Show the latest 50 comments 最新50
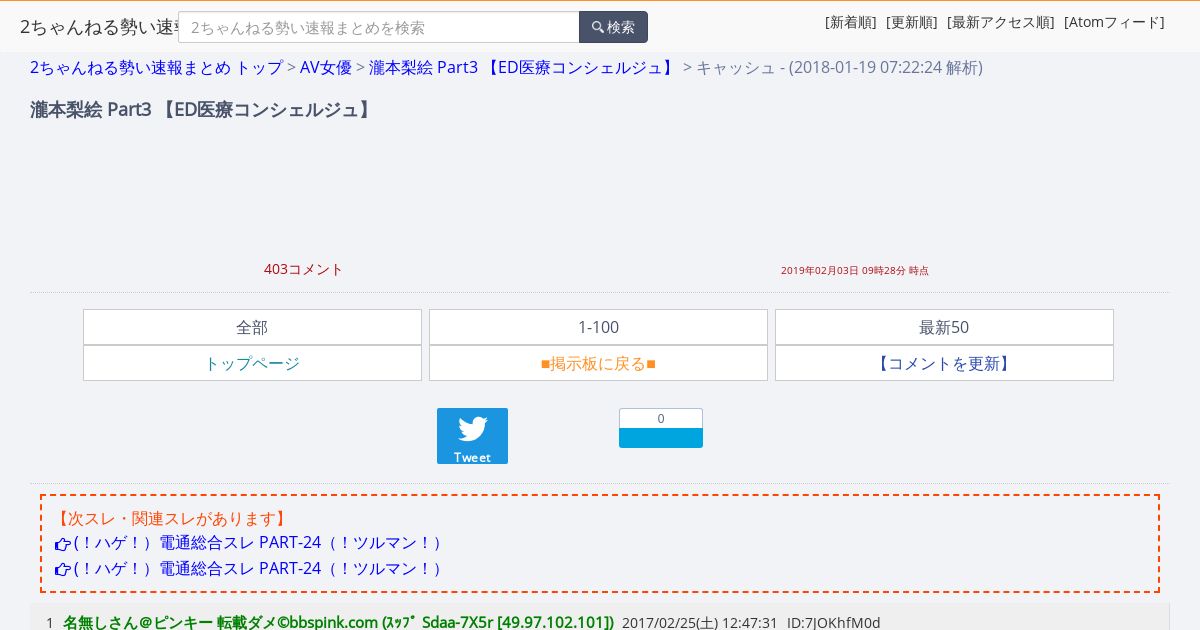This screenshot has width=1200, height=630. pos(944,327)
